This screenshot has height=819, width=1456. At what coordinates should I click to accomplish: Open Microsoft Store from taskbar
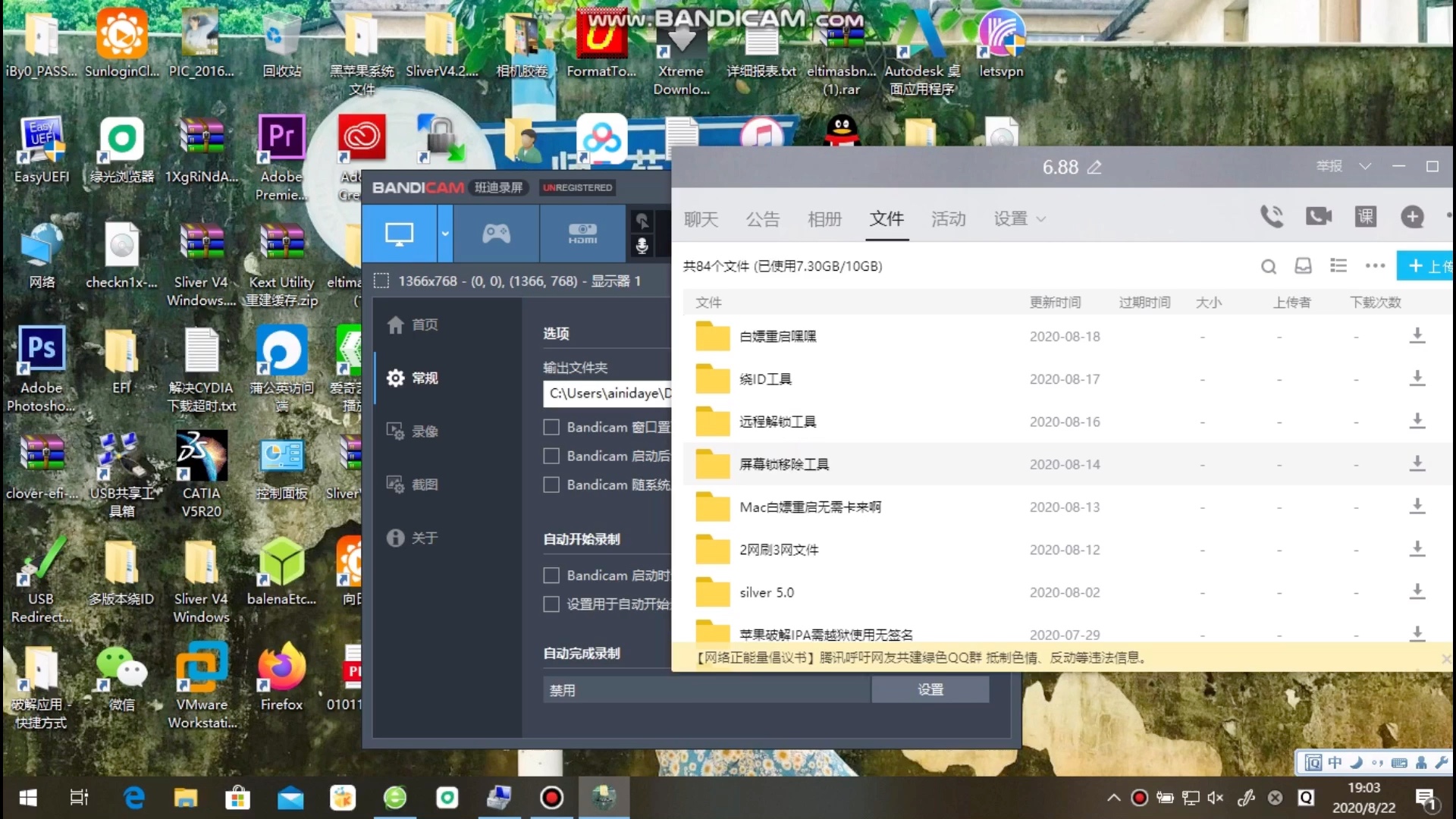click(x=237, y=798)
